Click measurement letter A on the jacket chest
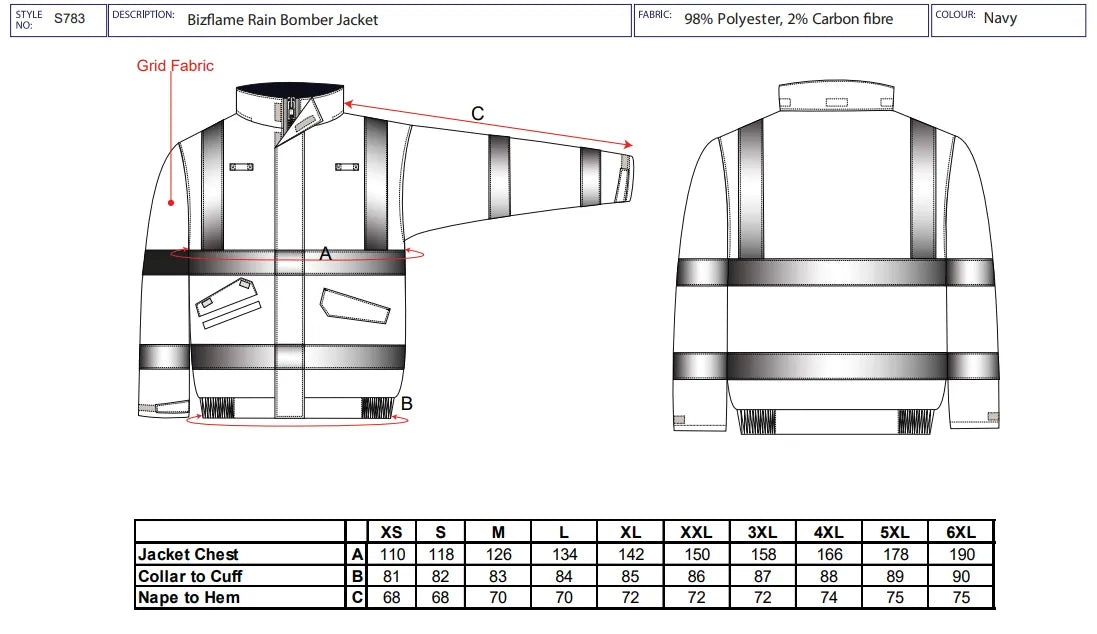 tap(325, 255)
